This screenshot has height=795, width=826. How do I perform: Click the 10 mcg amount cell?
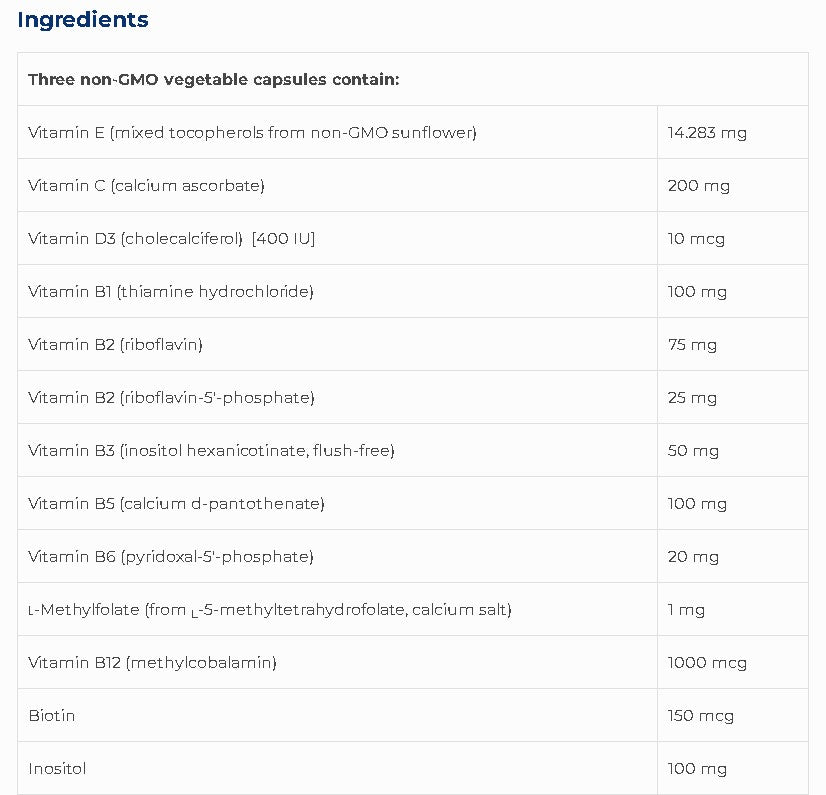(x=696, y=238)
